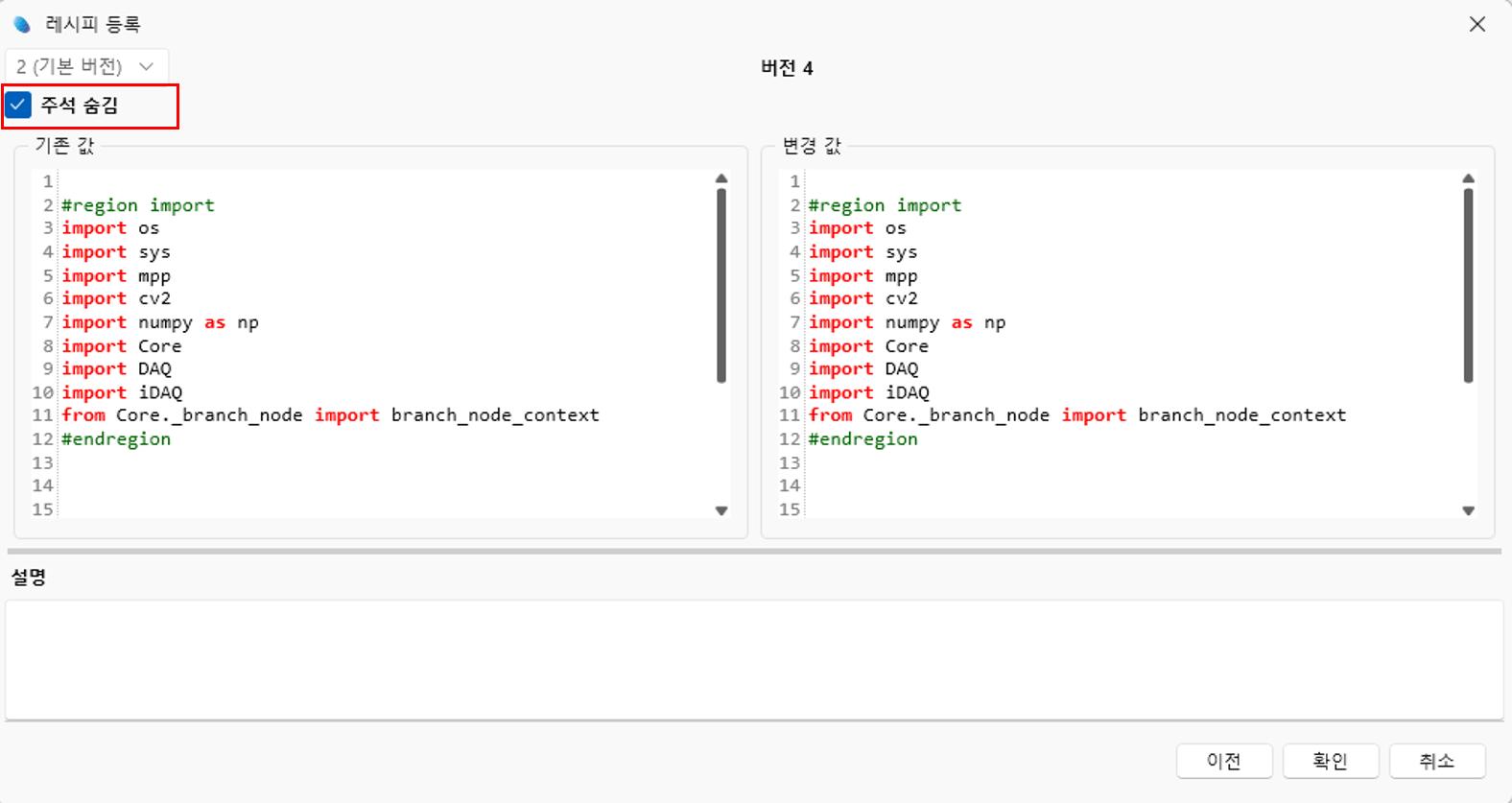Cancel using the 취소 button
The height and width of the screenshot is (803, 1512).
click(x=1436, y=761)
